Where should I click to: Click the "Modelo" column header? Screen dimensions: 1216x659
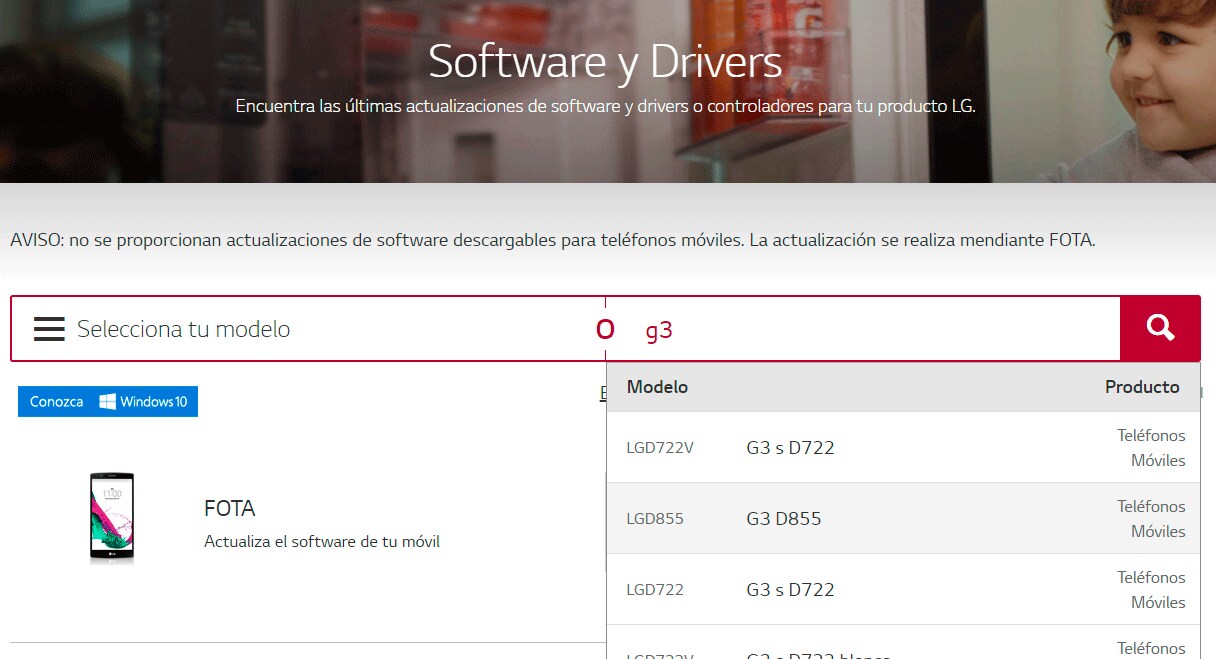[656, 386]
